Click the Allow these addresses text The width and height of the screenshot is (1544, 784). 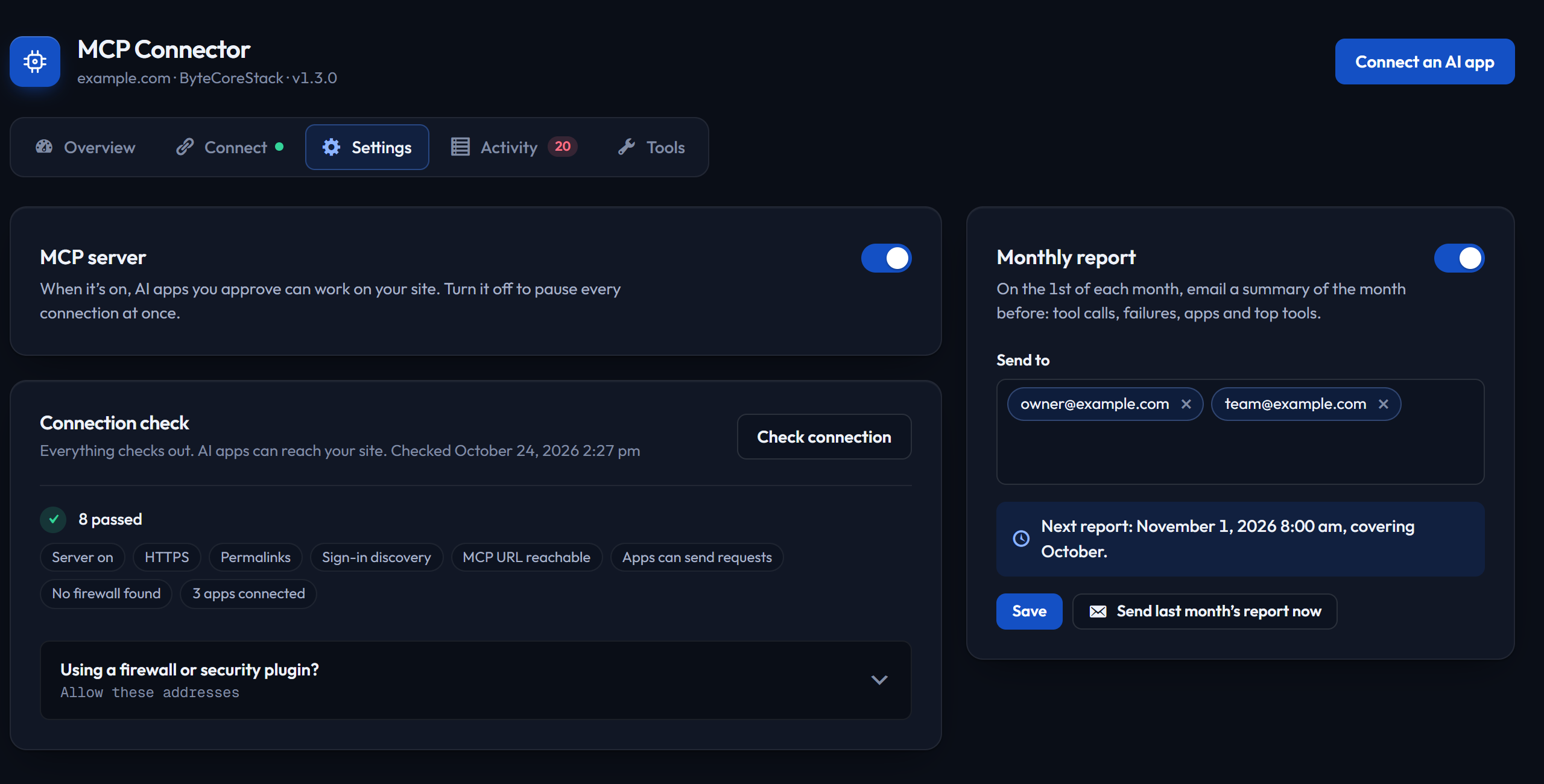pyautogui.click(x=150, y=692)
